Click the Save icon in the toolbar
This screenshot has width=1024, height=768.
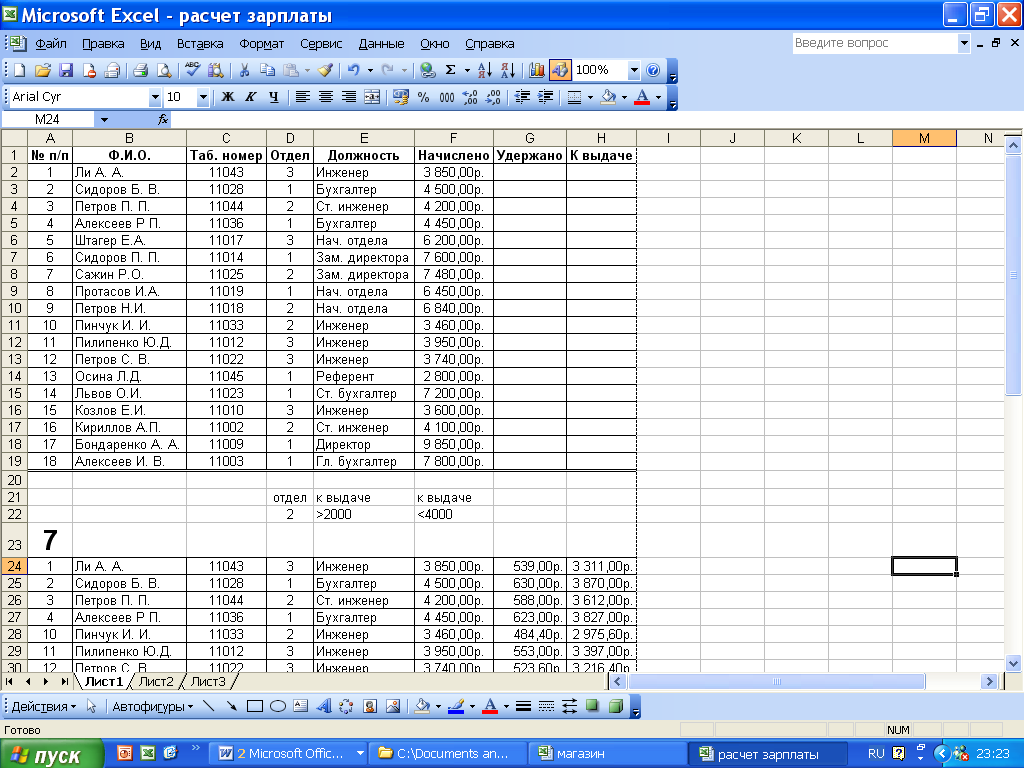pyautogui.click(x=66, y=70)
